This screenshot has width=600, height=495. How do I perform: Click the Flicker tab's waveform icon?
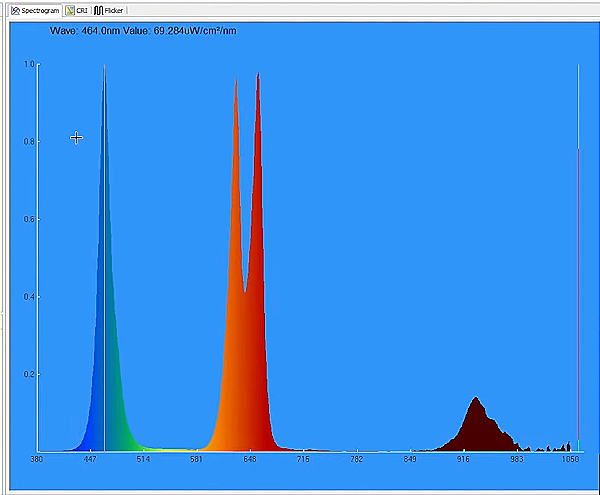98,10
